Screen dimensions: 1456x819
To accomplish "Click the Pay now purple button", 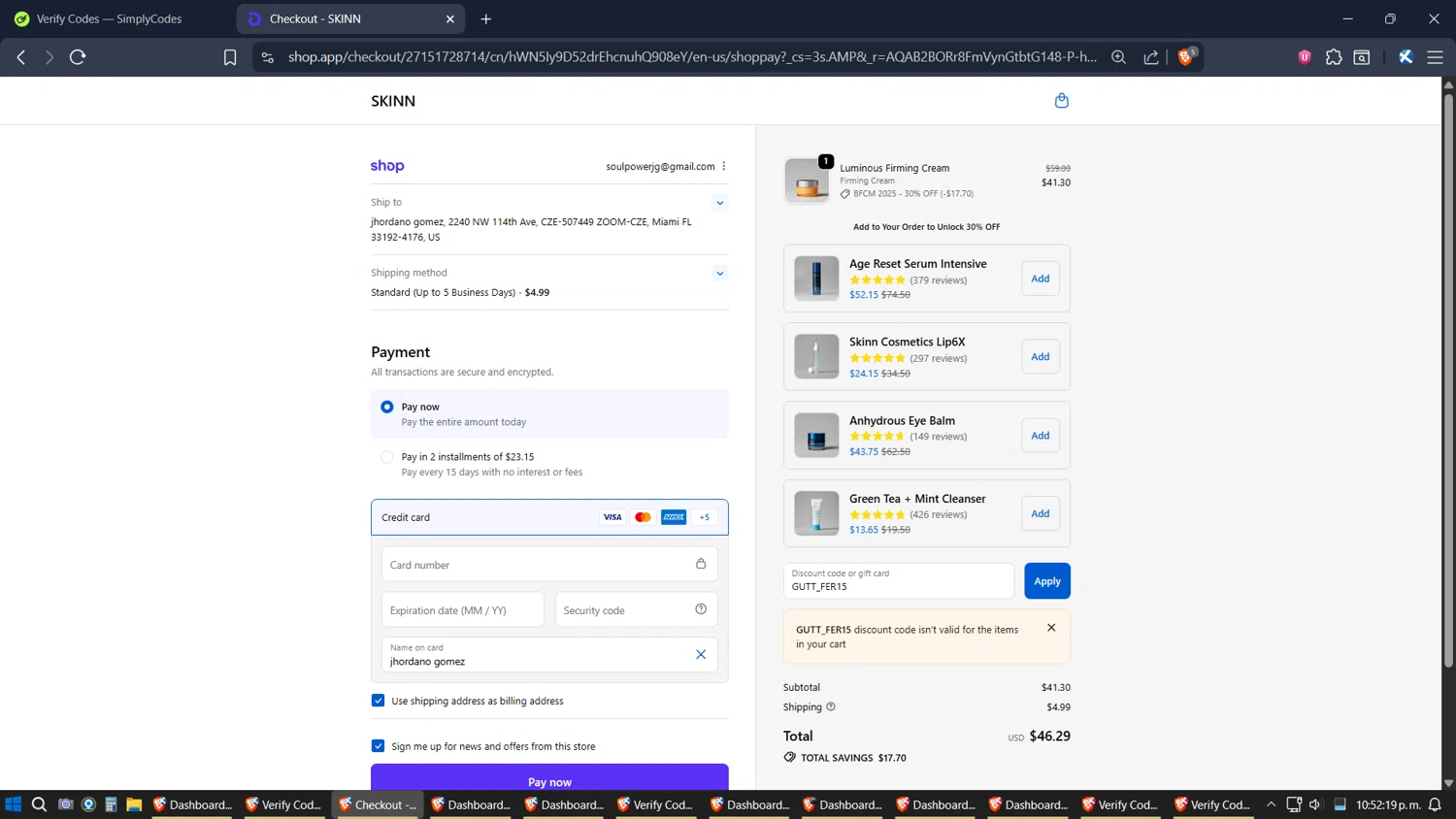I will point(549,779).
